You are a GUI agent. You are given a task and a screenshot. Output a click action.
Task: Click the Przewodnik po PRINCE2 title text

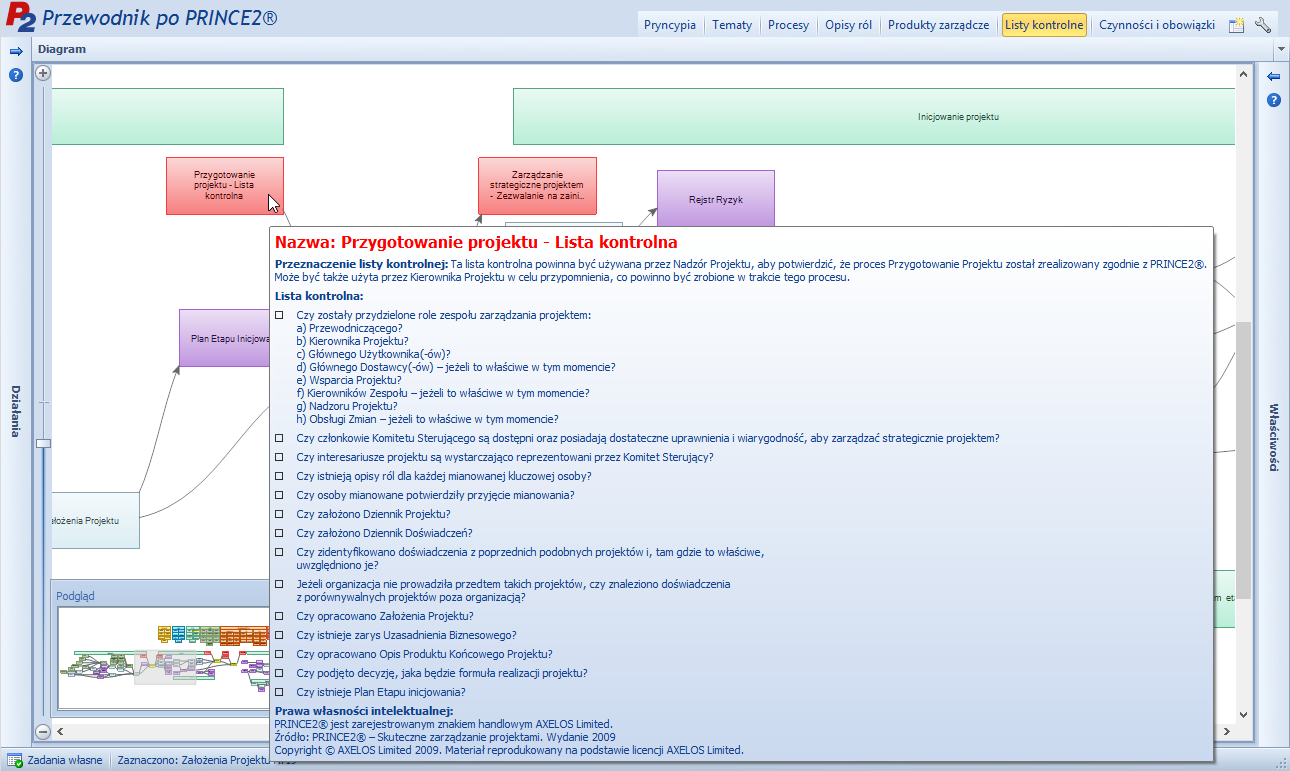(x=160, y=19)
